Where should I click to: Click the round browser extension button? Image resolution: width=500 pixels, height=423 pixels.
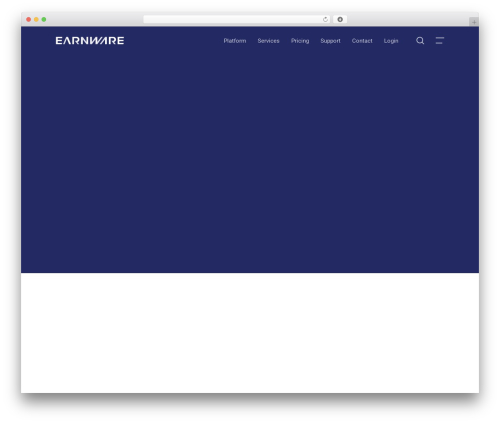340,19
